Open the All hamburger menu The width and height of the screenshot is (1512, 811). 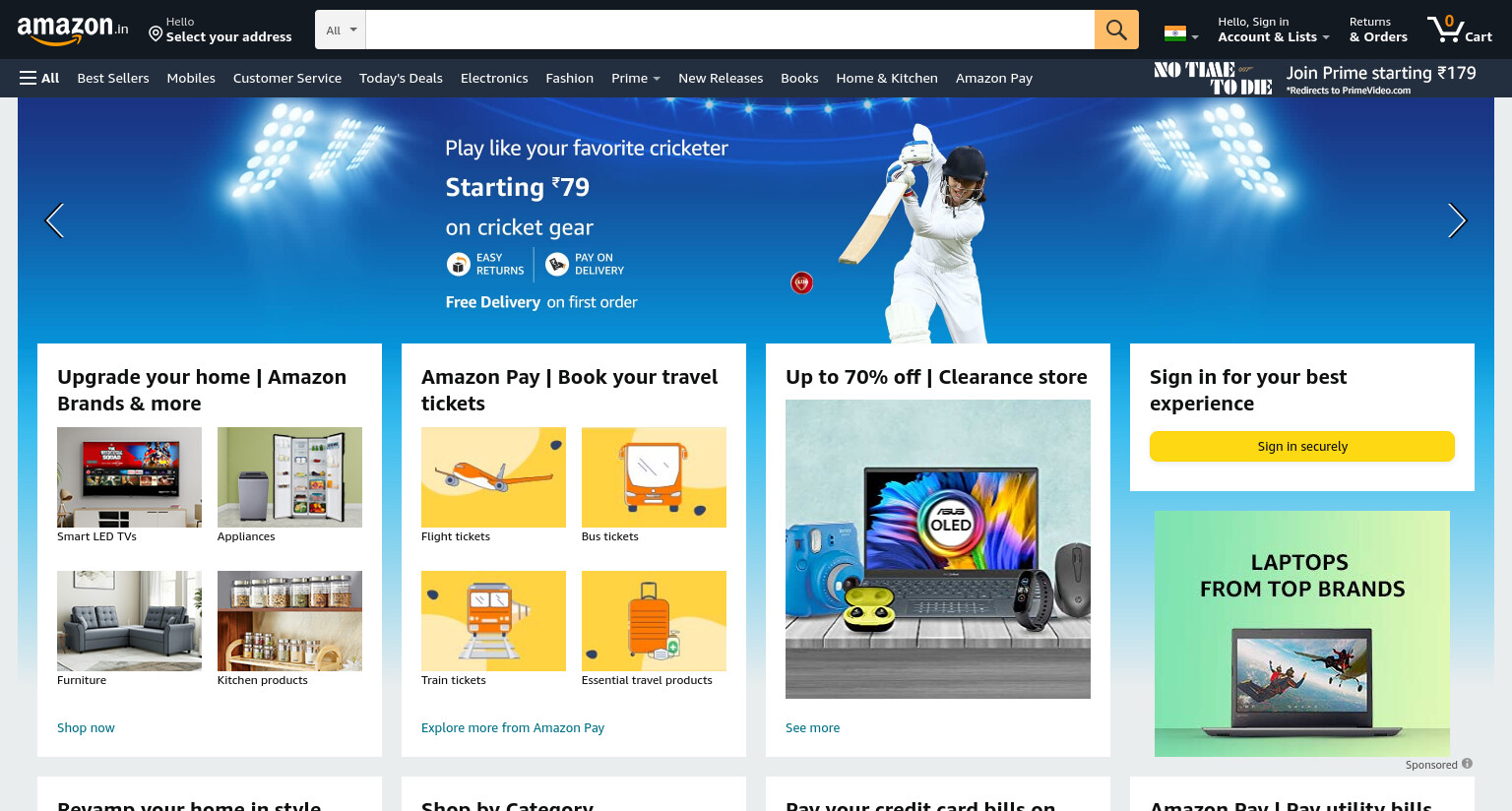click(39, 78)
